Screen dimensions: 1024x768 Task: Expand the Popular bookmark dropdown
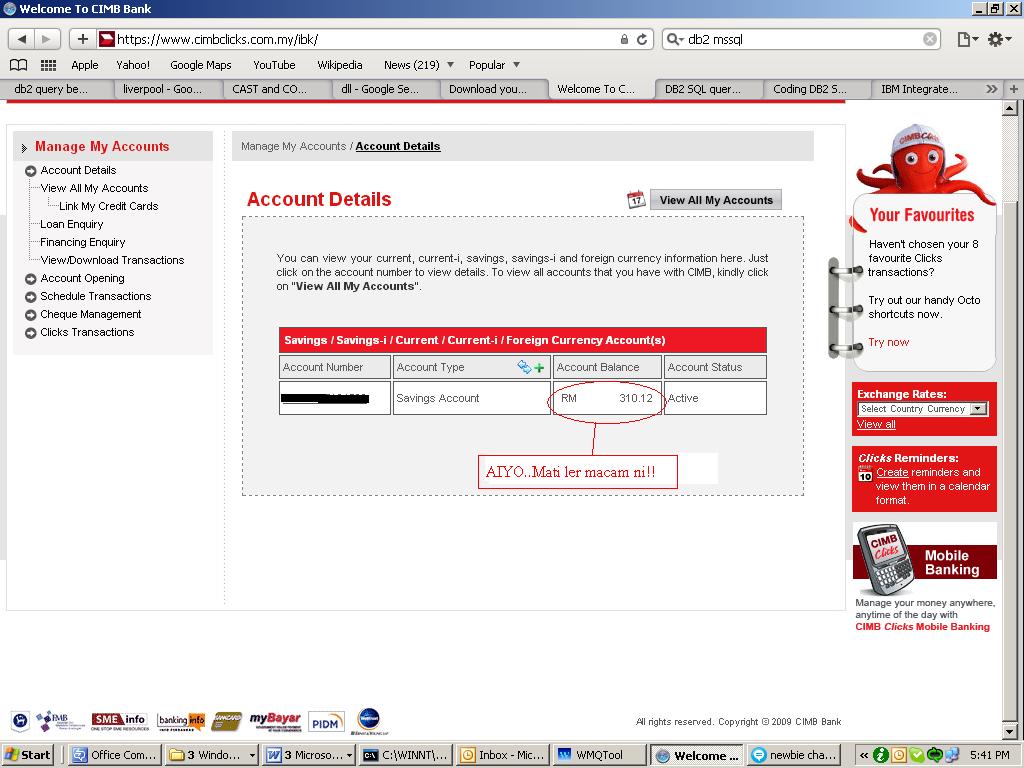click(x=517, y=65)
